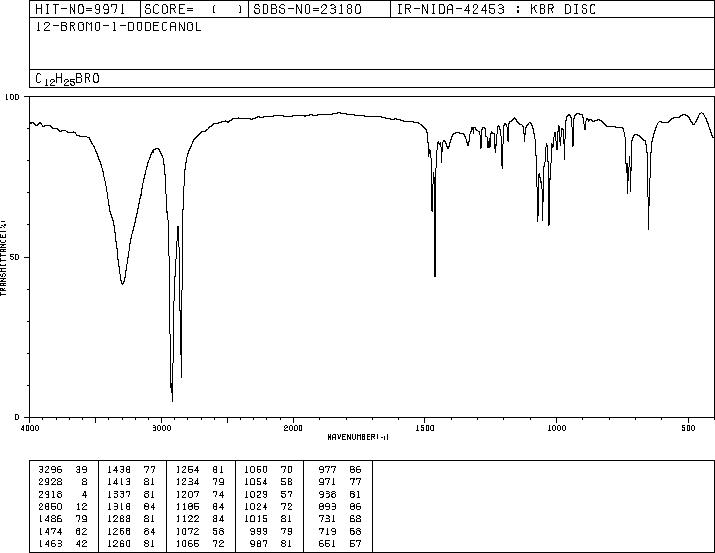Click the 1264 peak table entry
The width and height of the screenshot is (715, 553).
[x=200, y=470]
